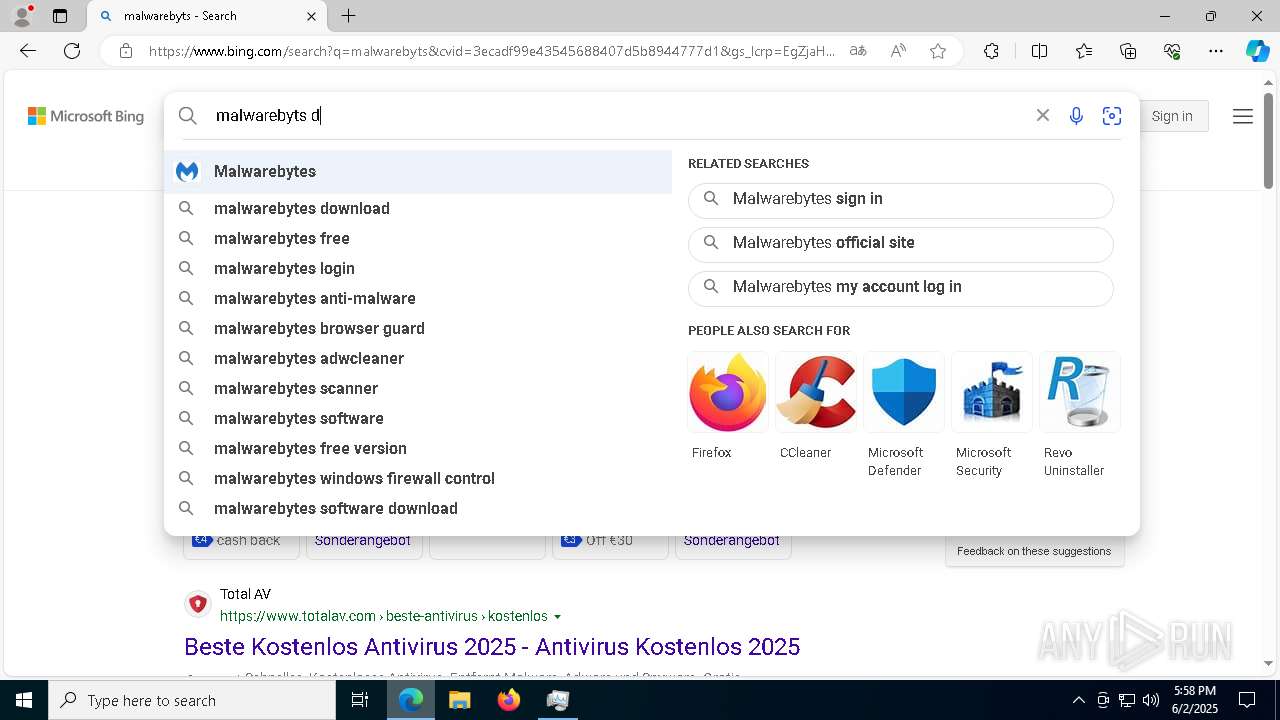Select related search Malwarebytes sign in
This screenshot has height=720, width=1280.
(900, 200)
